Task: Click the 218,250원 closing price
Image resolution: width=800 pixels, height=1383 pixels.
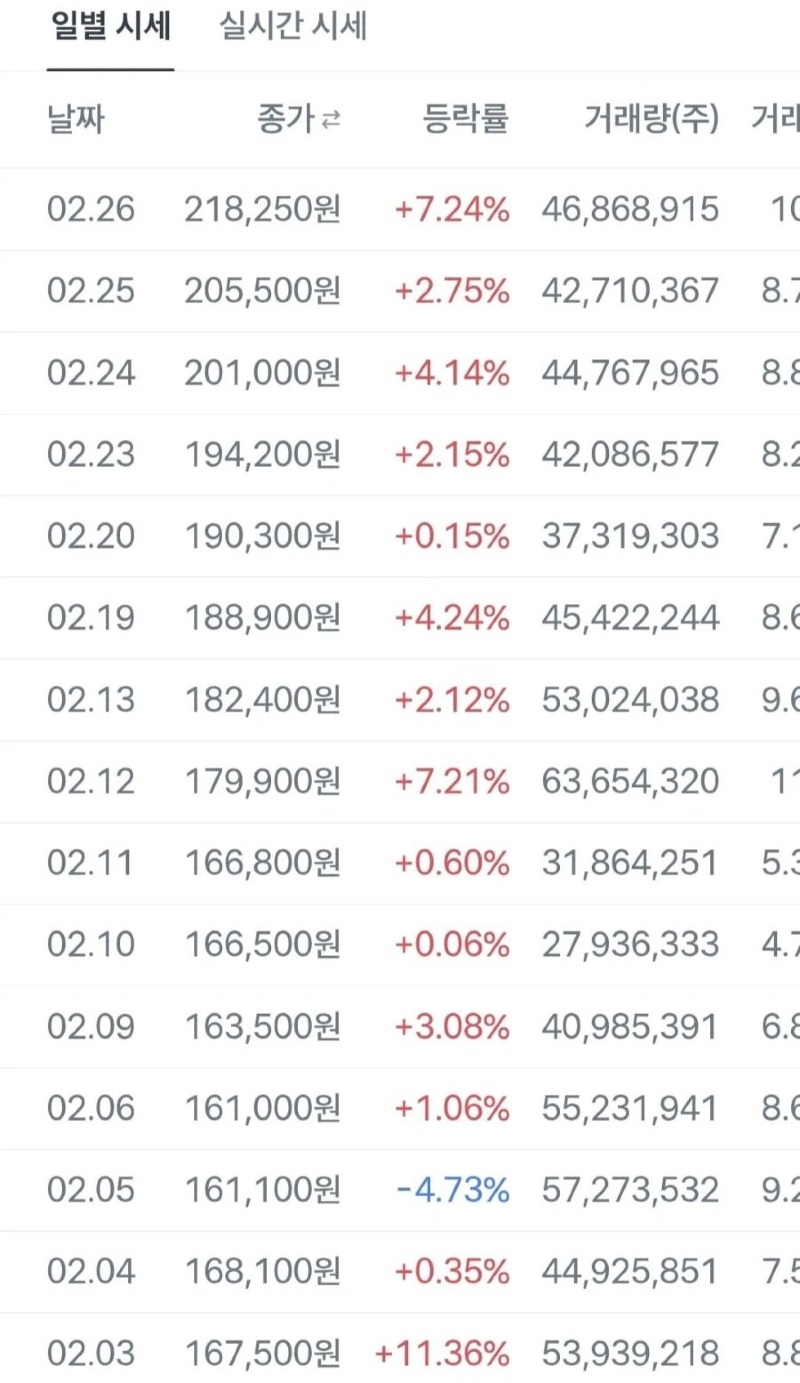Action: click(x=262, y=209)
